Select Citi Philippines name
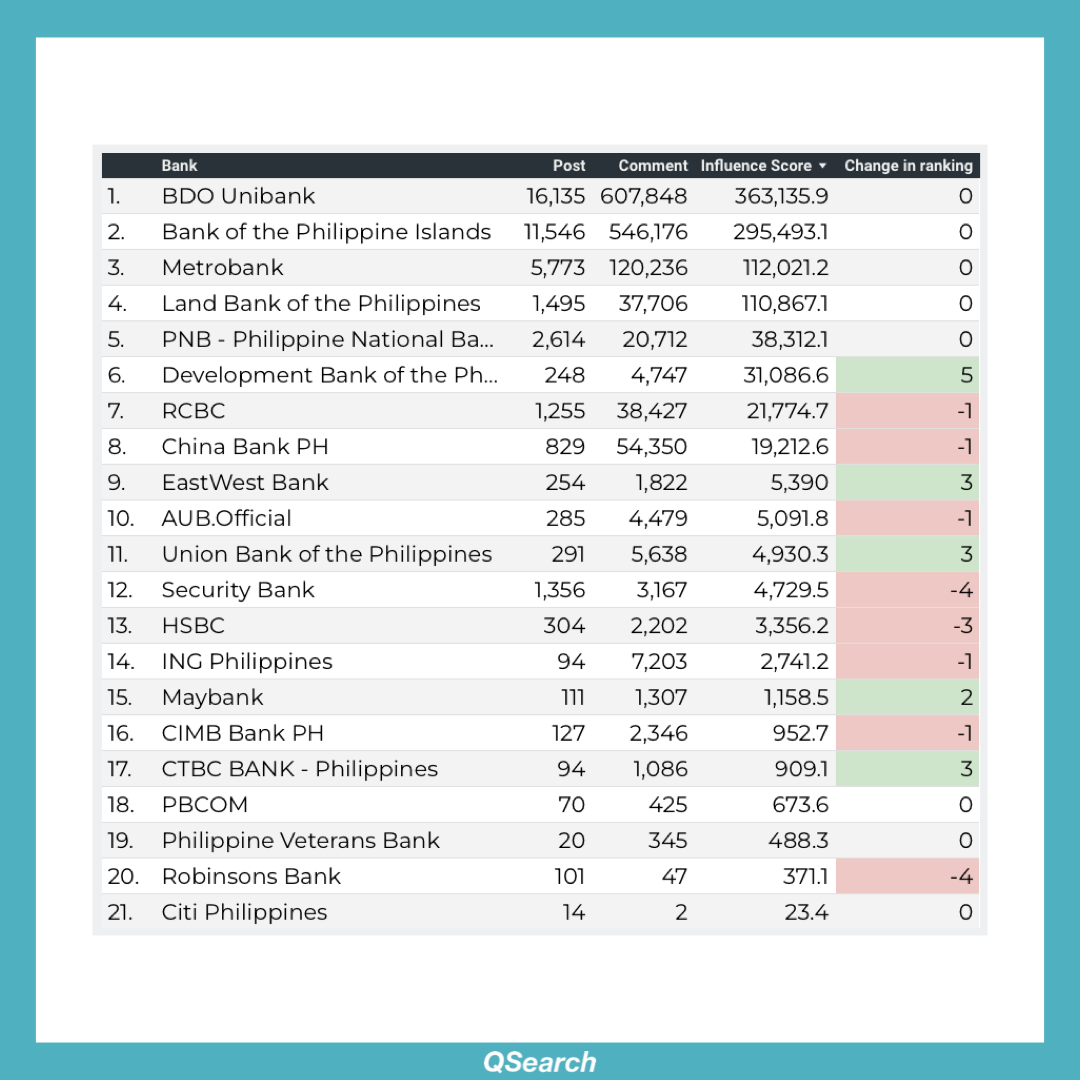 pos(245,913)
